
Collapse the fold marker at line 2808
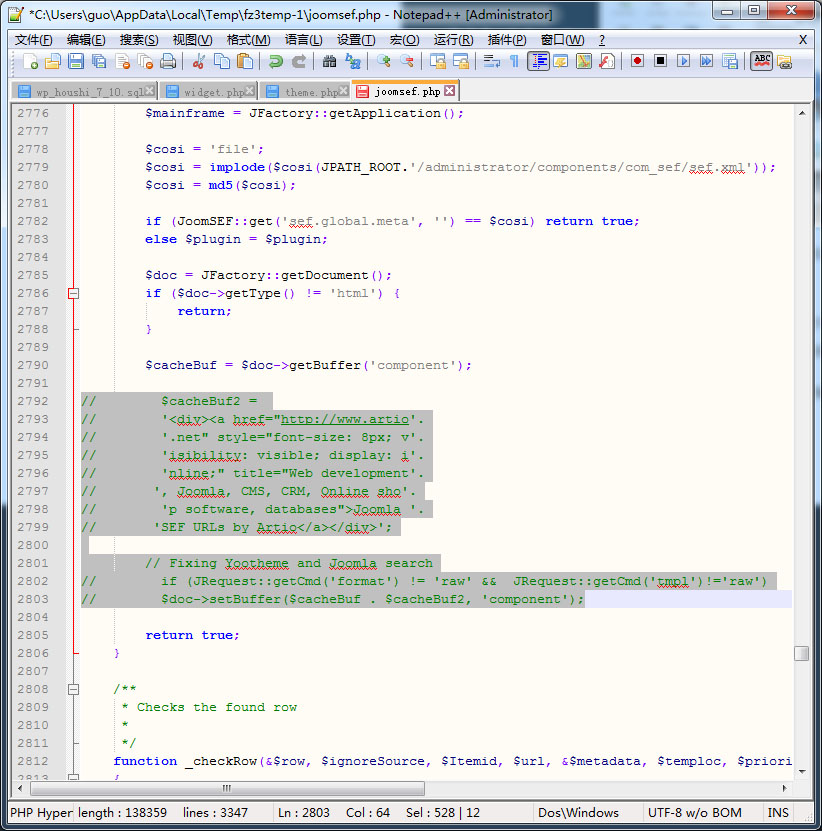(x=72, y=689)
